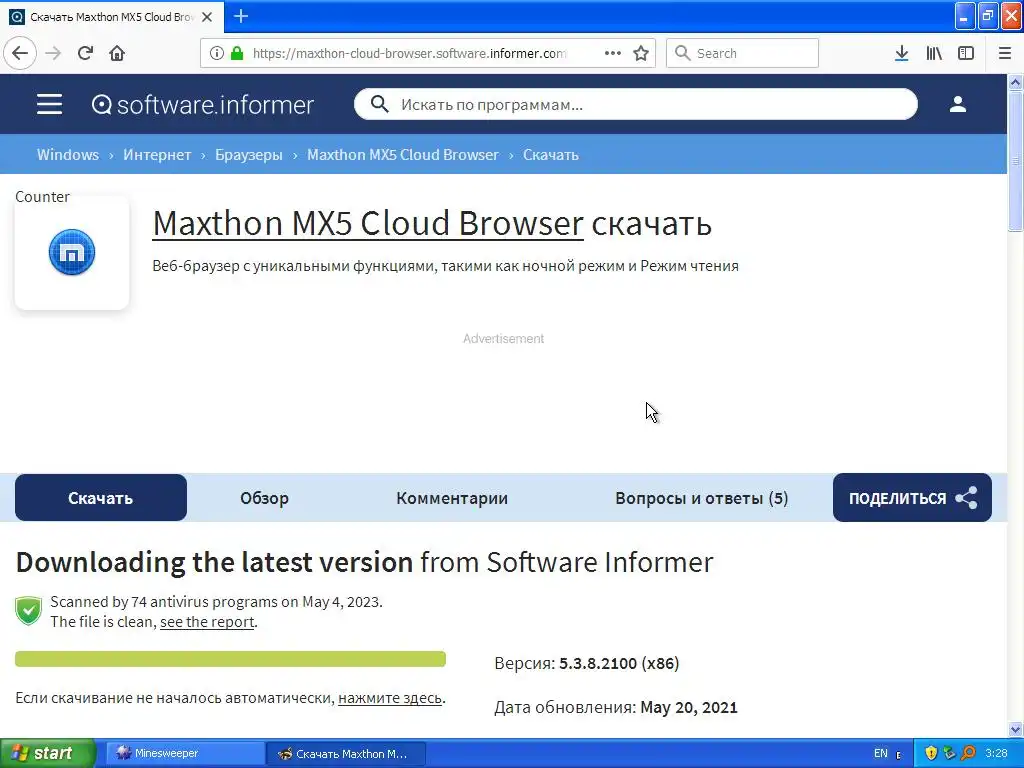
Task: Select the Скачать tab
Action: point(101,498)
